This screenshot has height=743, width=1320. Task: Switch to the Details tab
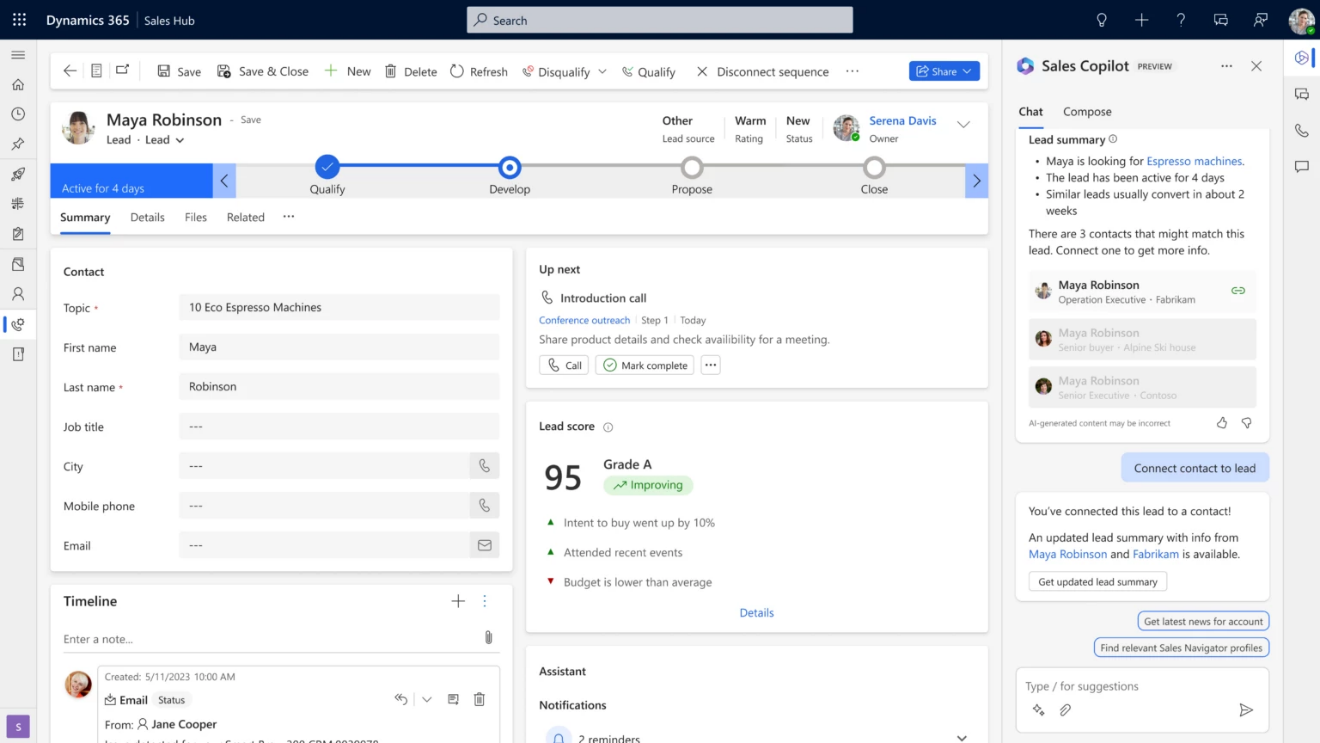[x=147, y=217]
